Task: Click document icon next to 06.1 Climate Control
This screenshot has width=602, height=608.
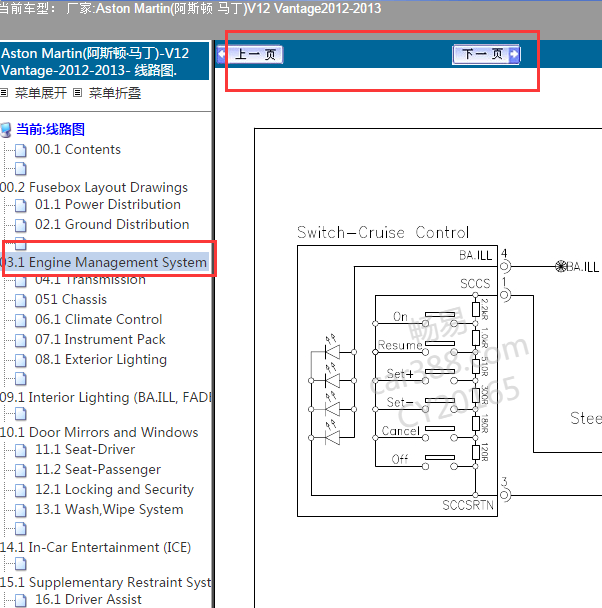Action: coord(21,320)
